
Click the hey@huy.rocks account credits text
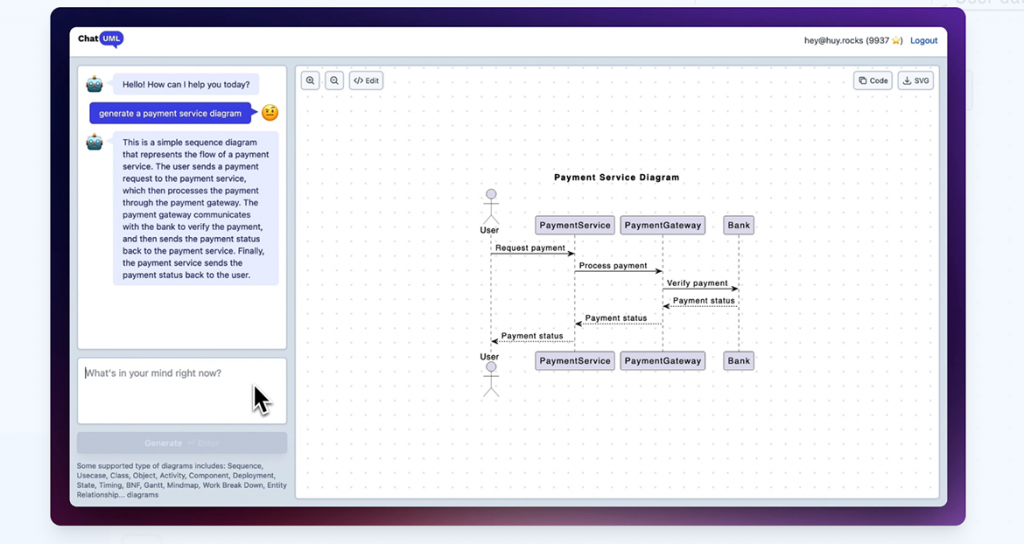(x=853, y=40)
